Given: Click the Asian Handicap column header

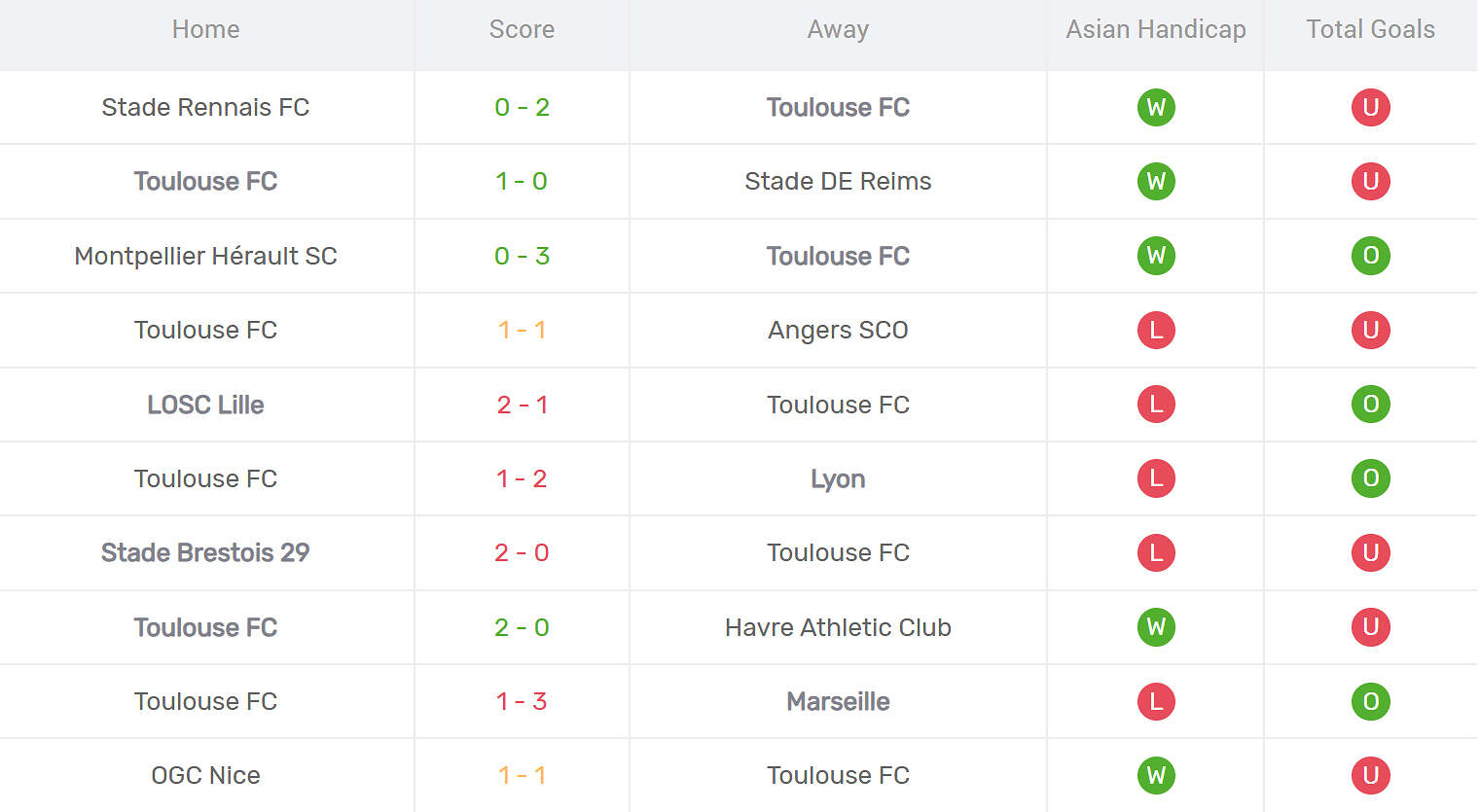Looking at the screenshot, I should click(1155, 29).
